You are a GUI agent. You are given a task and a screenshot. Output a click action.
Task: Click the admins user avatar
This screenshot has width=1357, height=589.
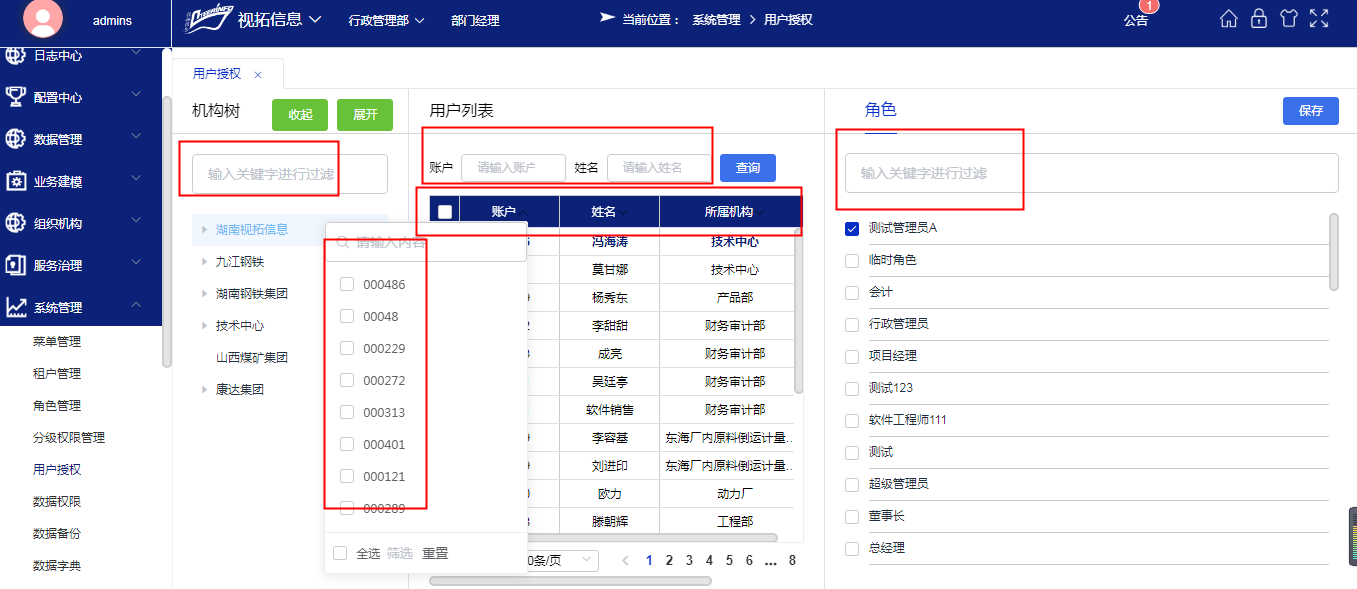(x=35, y=19)
